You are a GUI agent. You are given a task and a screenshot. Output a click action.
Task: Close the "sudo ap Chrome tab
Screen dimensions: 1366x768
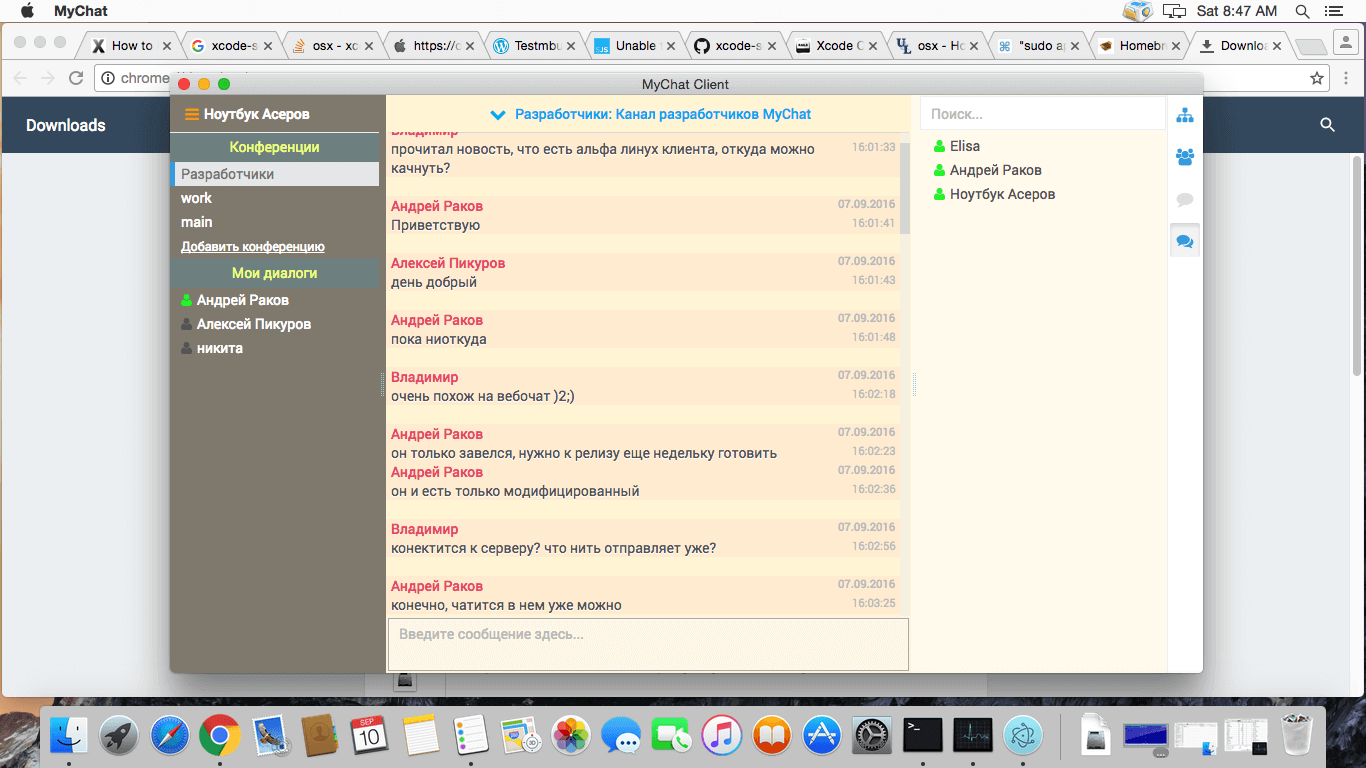(1074, 46)
